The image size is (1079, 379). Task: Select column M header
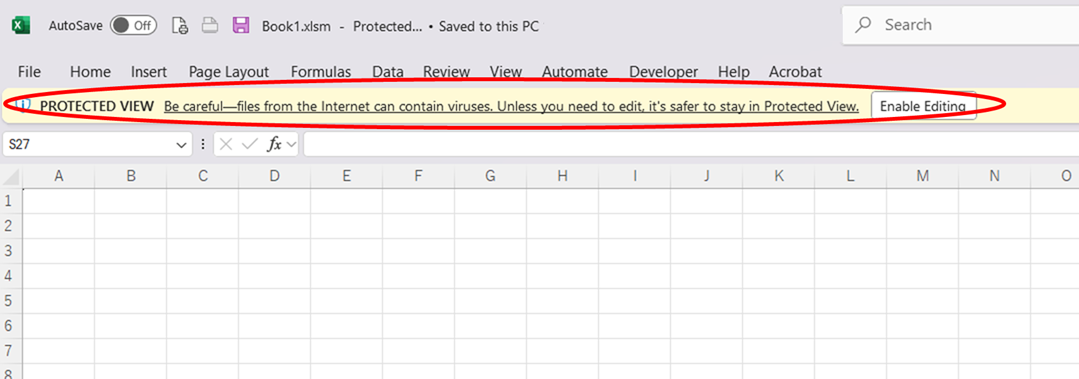coord(923,176)
